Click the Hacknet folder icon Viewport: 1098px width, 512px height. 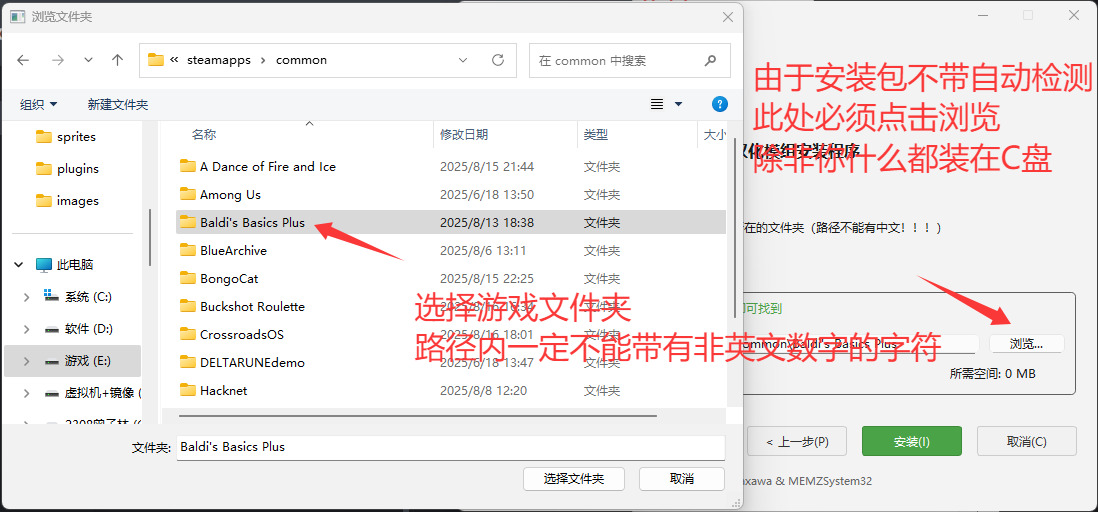(188, 390)
